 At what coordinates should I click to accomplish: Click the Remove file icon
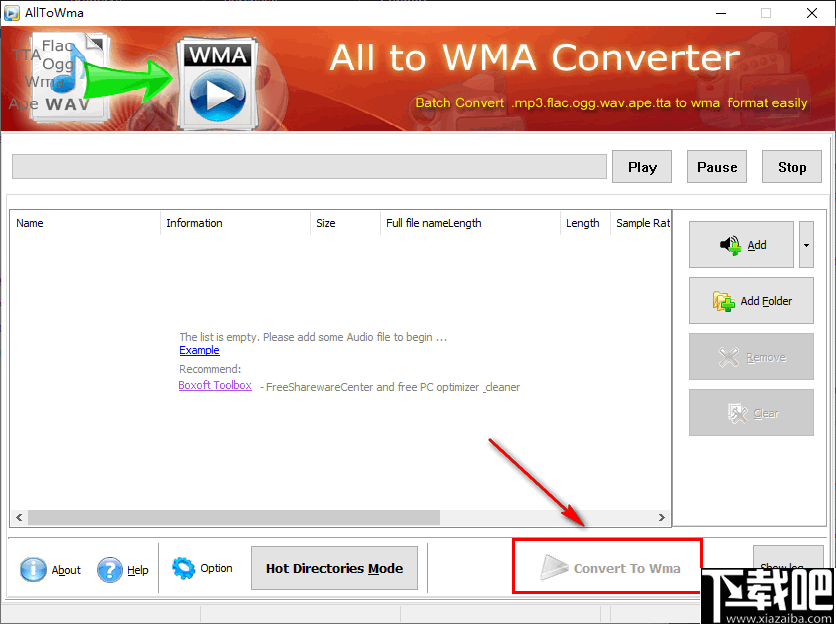pyautogui.click(x=727, y=357)
